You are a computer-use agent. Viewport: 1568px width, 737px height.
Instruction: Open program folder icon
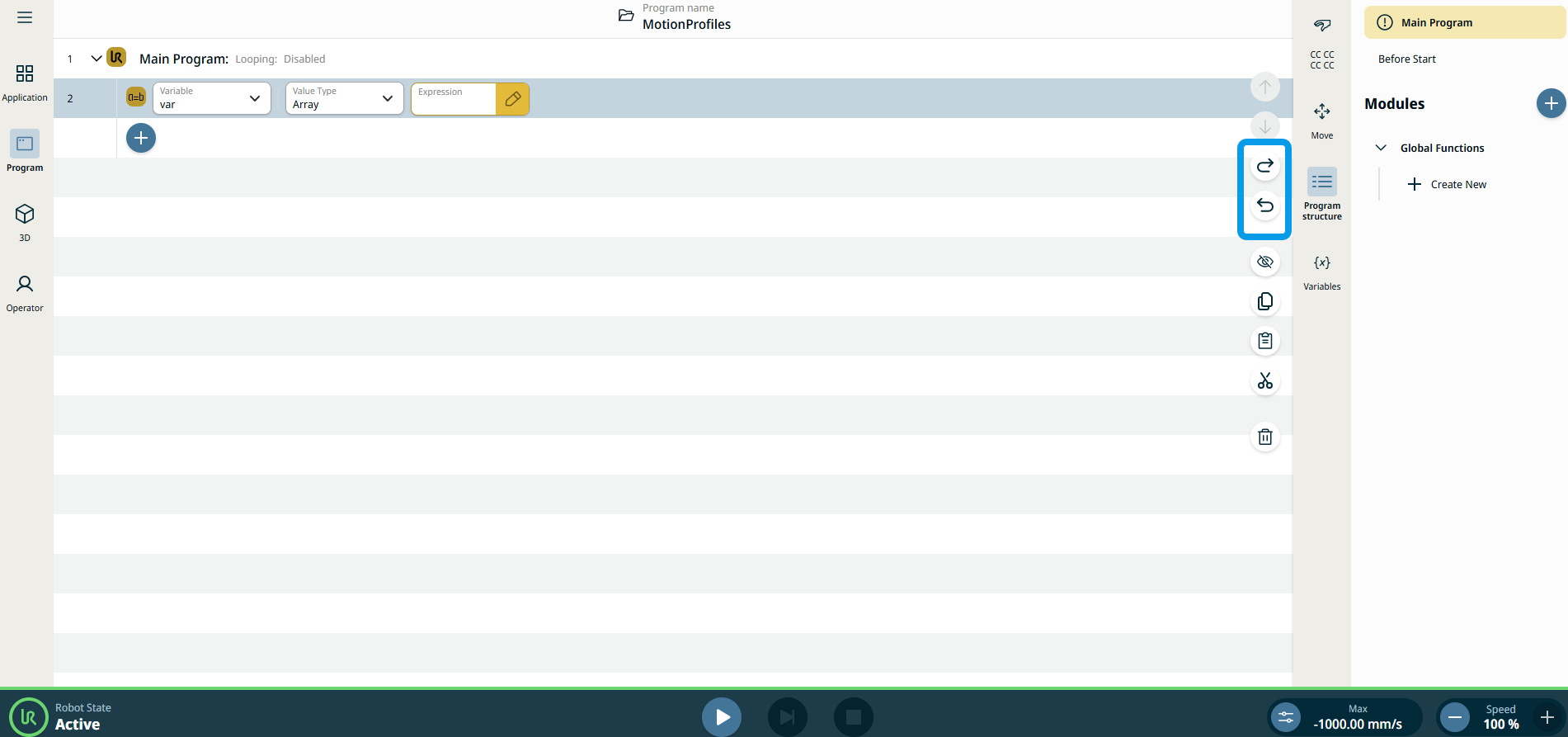click(x=626, y=16)
